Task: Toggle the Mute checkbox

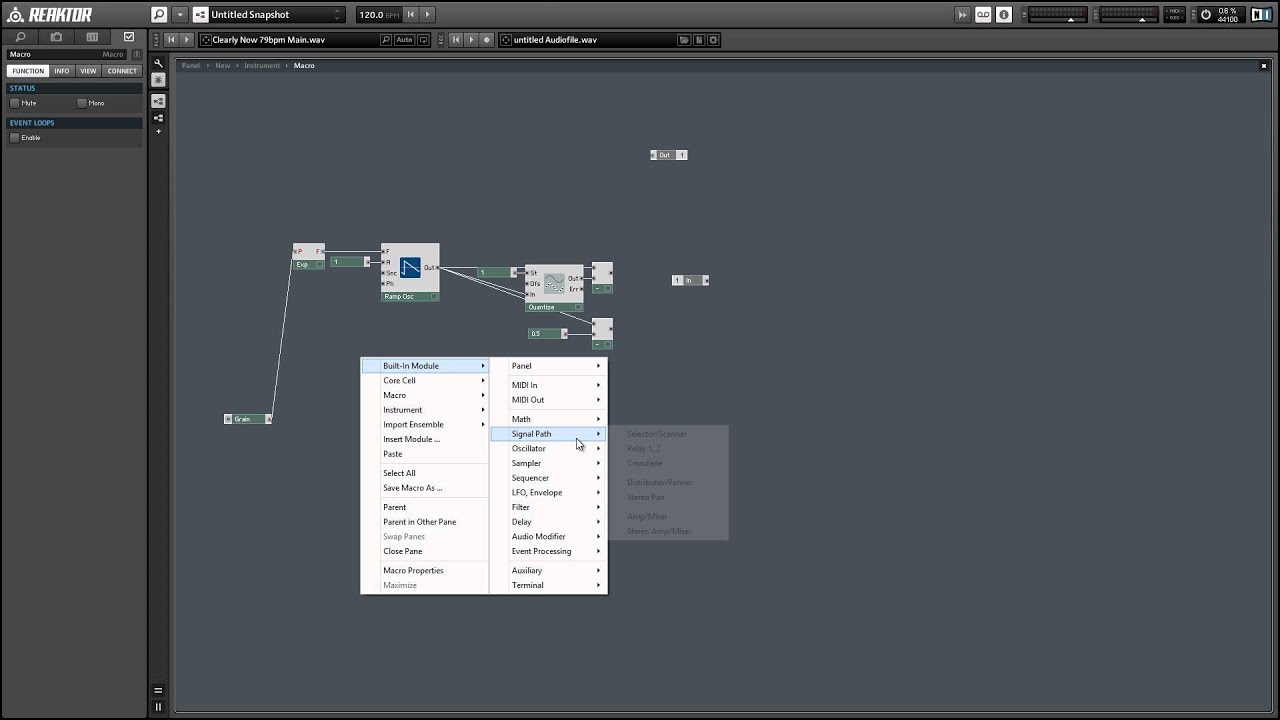Action: (x=15, y=103)
